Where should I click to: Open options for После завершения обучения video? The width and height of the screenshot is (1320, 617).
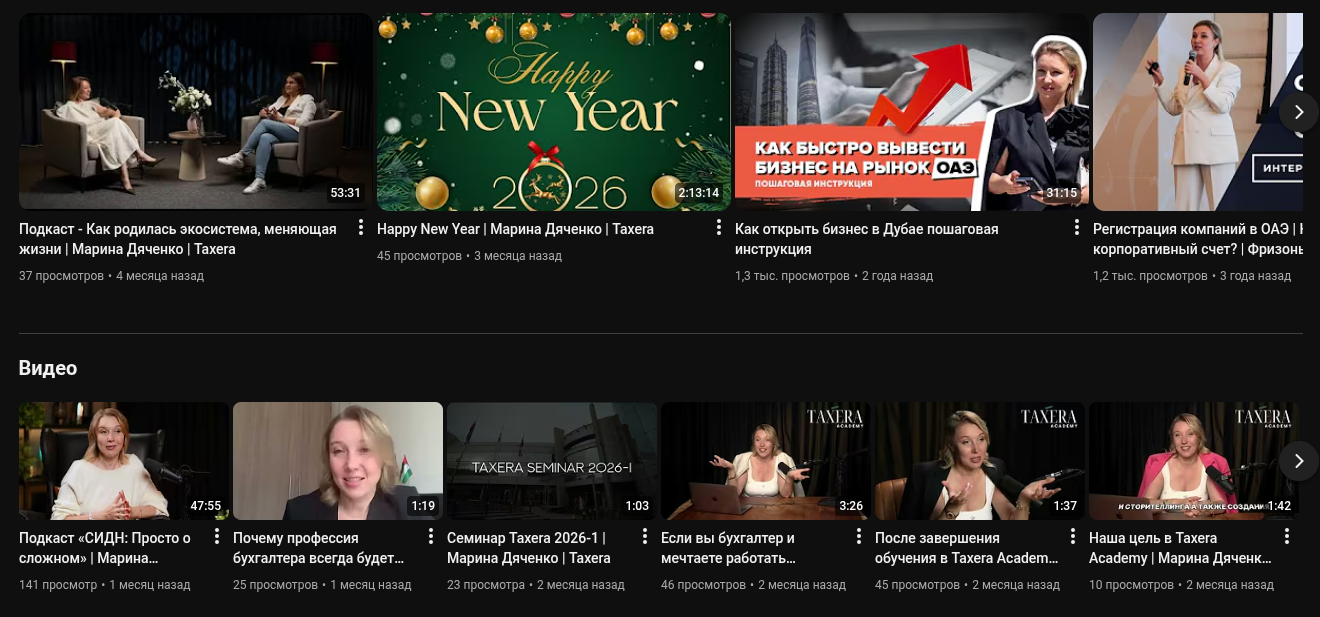click(x=1072, y=537)
